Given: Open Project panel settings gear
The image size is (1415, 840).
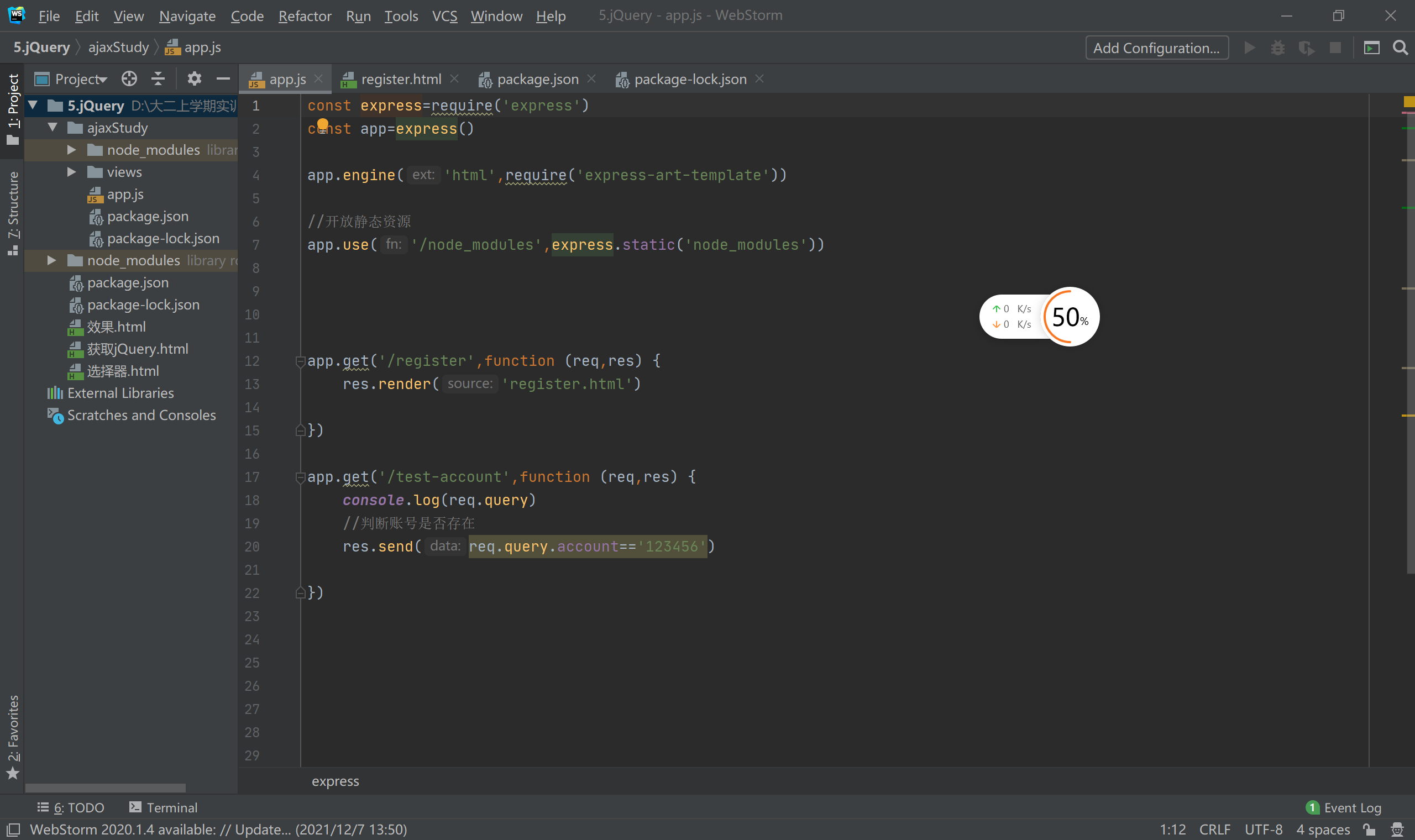Looking at the screenshot, I should [194, 78].
